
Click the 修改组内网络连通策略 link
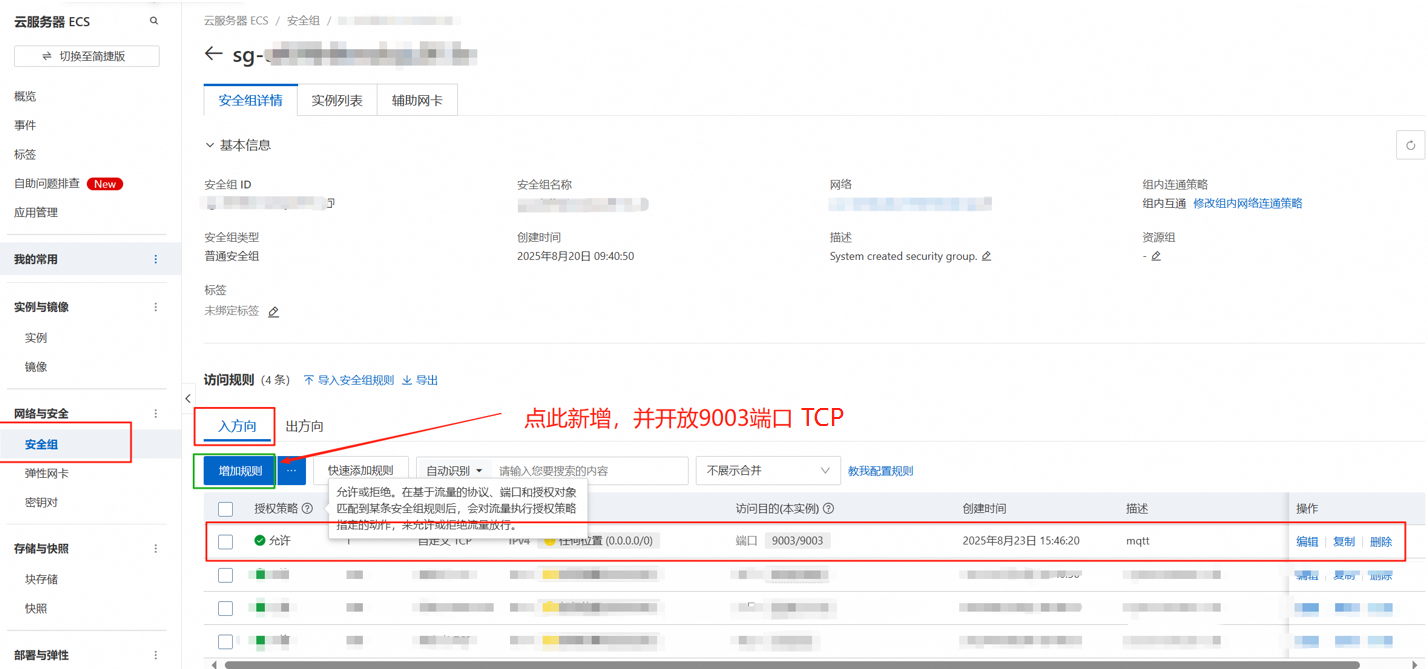tap(1248, 203)
